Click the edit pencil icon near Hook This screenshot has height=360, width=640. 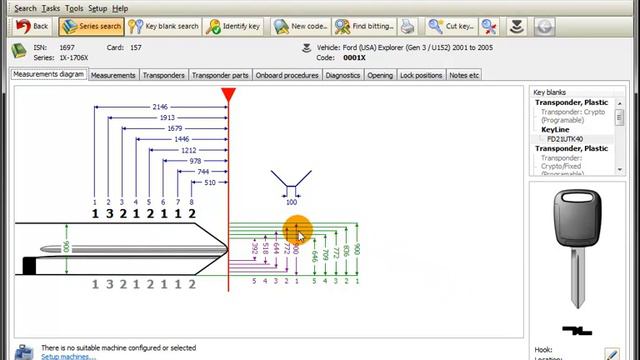coord(611,354)
